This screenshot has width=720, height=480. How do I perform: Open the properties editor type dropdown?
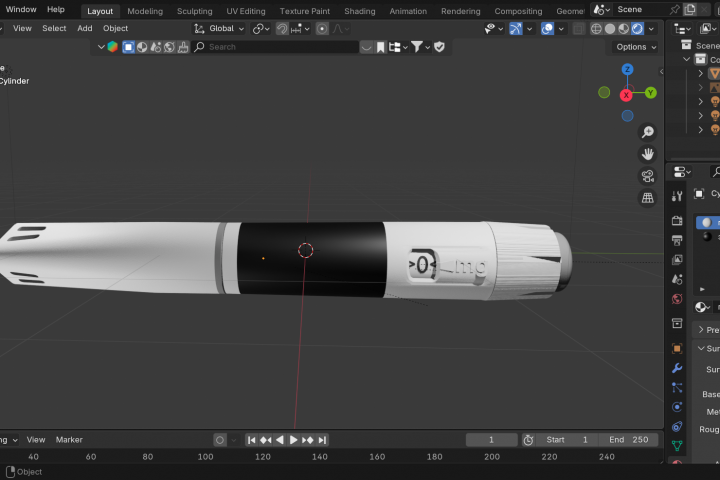point(682,172)
